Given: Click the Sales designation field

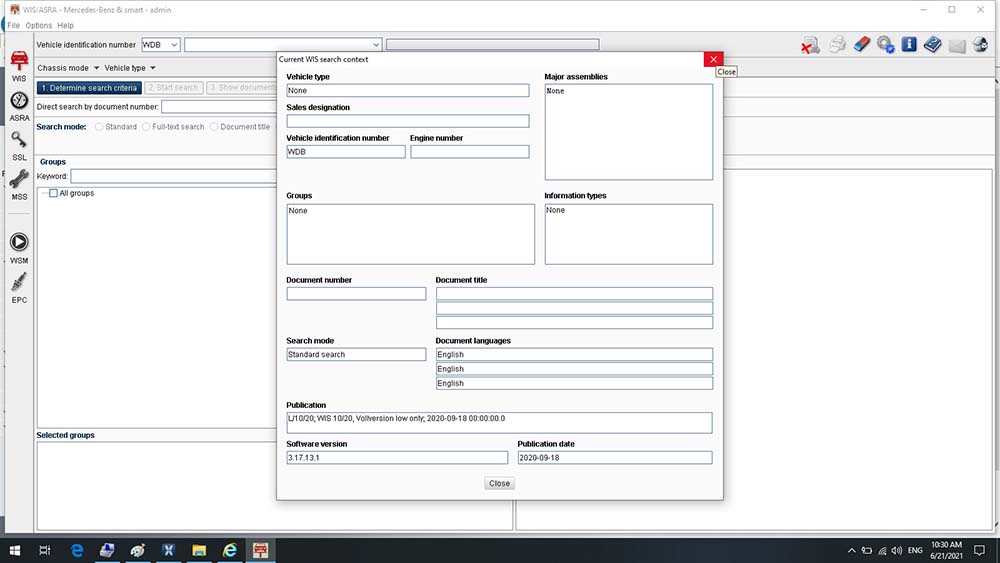Looking at the screenshot, I should point(408,121).
